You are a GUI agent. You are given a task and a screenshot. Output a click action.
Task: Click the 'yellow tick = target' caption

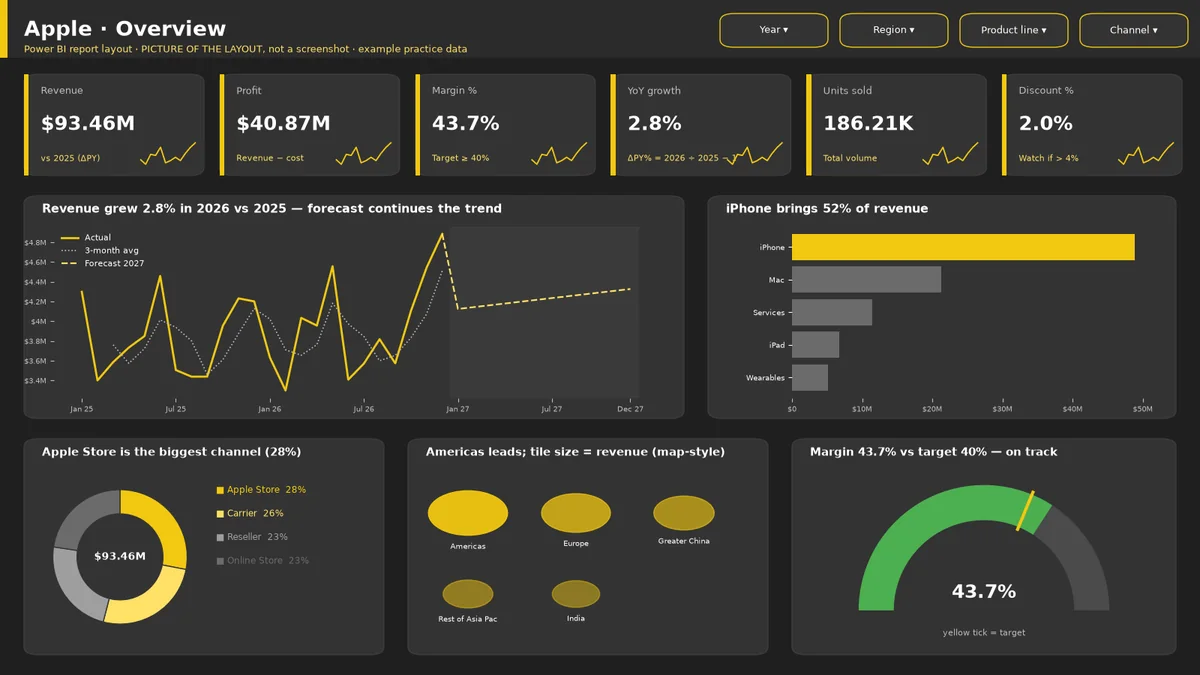click(984, 633)
